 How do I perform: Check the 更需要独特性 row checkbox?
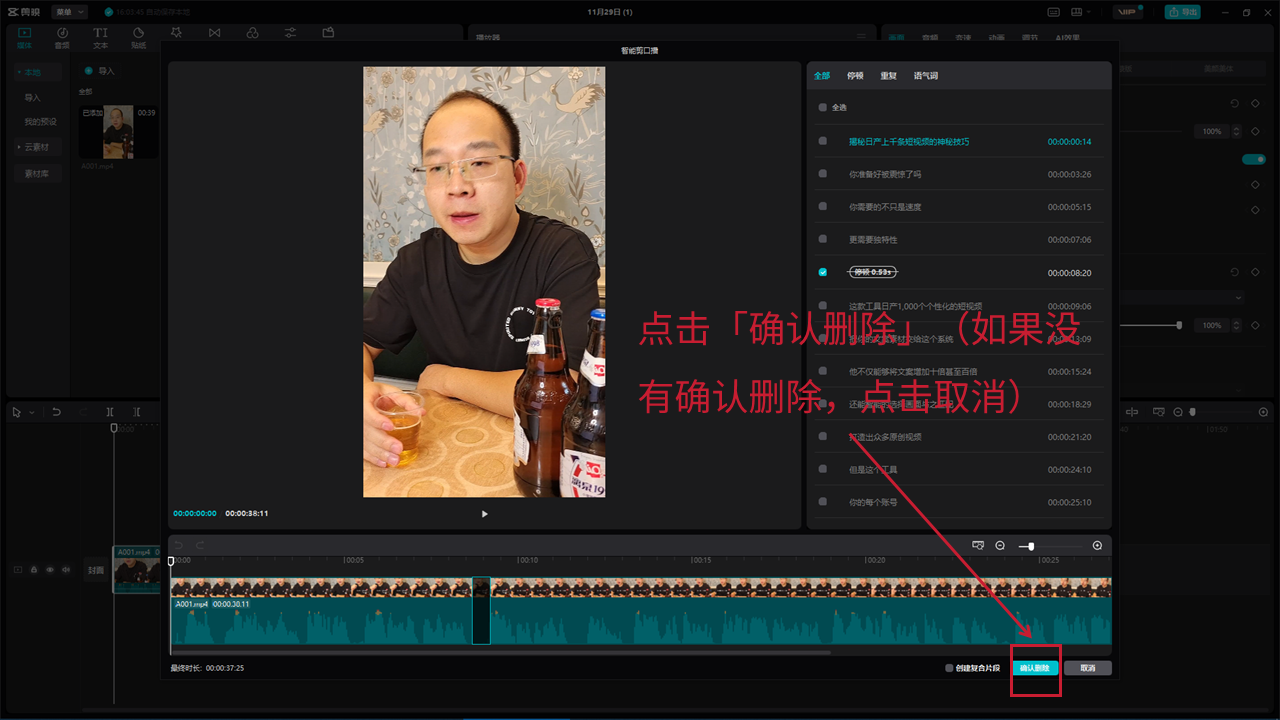pyautogui.click(x=823, y=239)
